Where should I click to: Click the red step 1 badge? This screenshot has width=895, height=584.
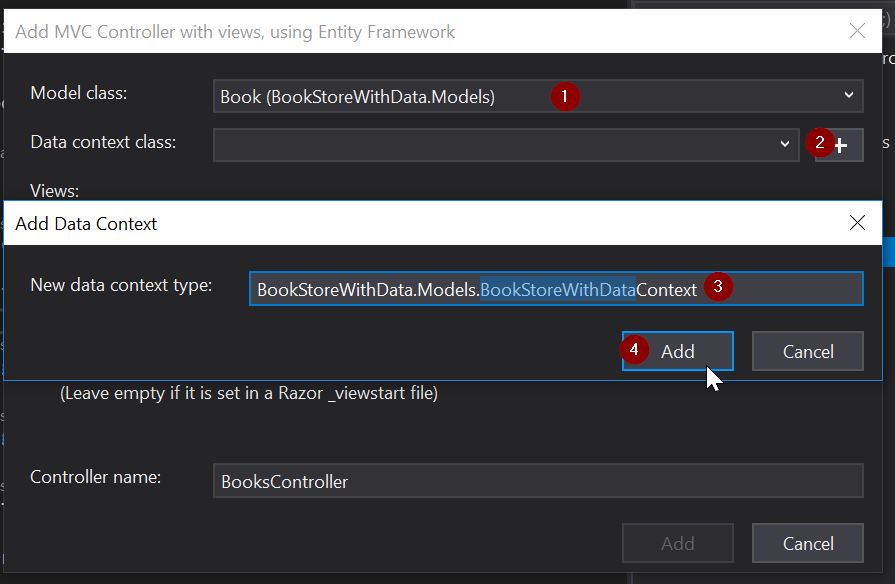tap(565, 96)
